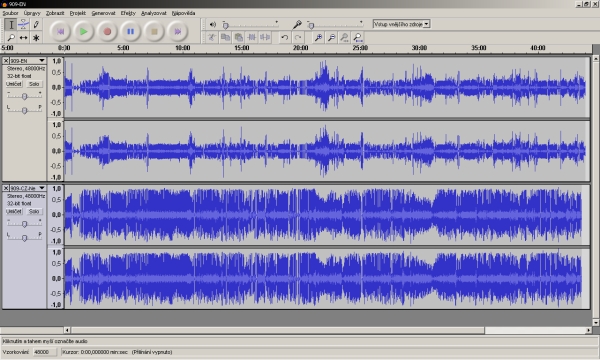The width and height of the screenshot is (600, 360).
Task: Adjust gain slider of 909-EN track
Action: [x=24, y=96]
